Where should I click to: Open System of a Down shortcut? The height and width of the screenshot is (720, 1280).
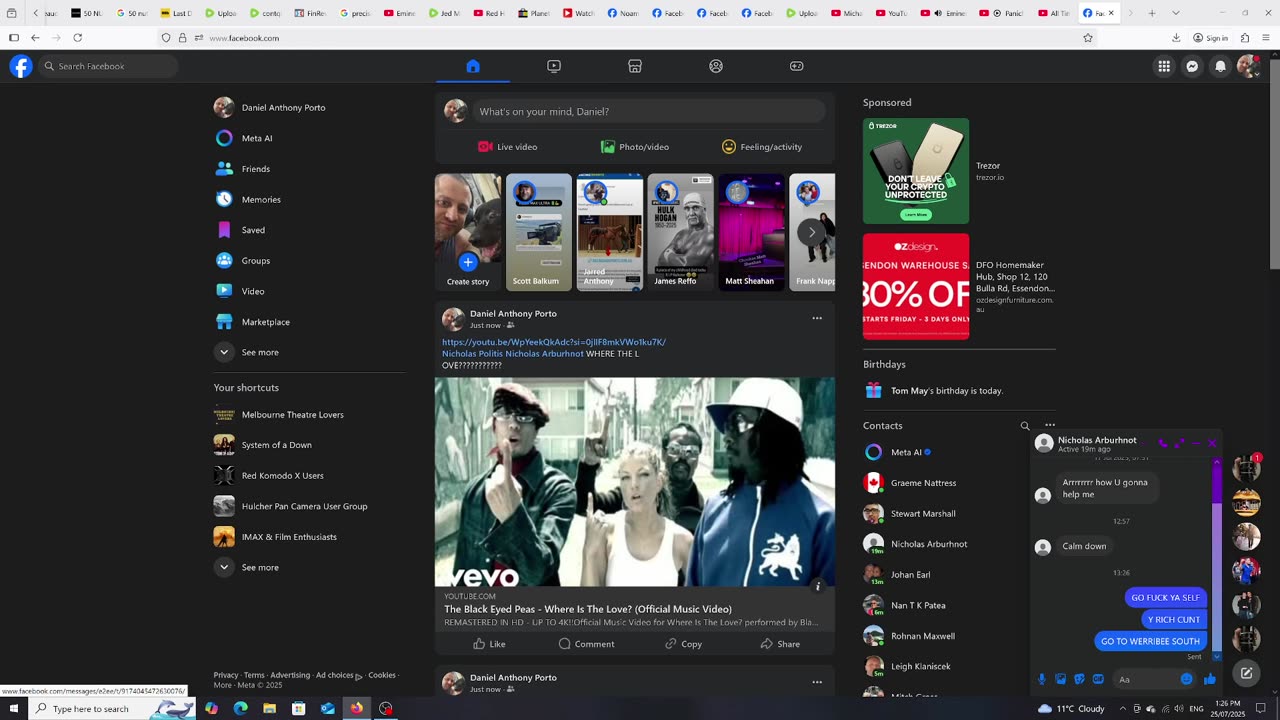(x=308, y=445)
